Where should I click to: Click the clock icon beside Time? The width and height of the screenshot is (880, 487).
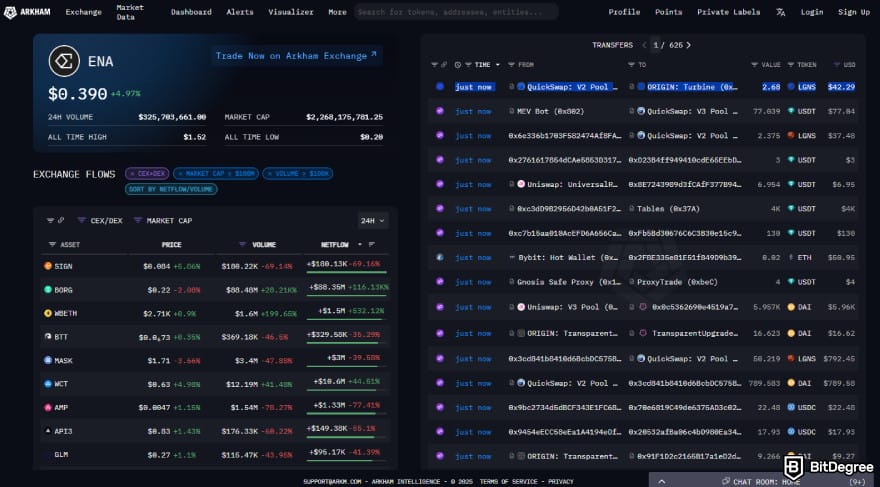[458, 65]
